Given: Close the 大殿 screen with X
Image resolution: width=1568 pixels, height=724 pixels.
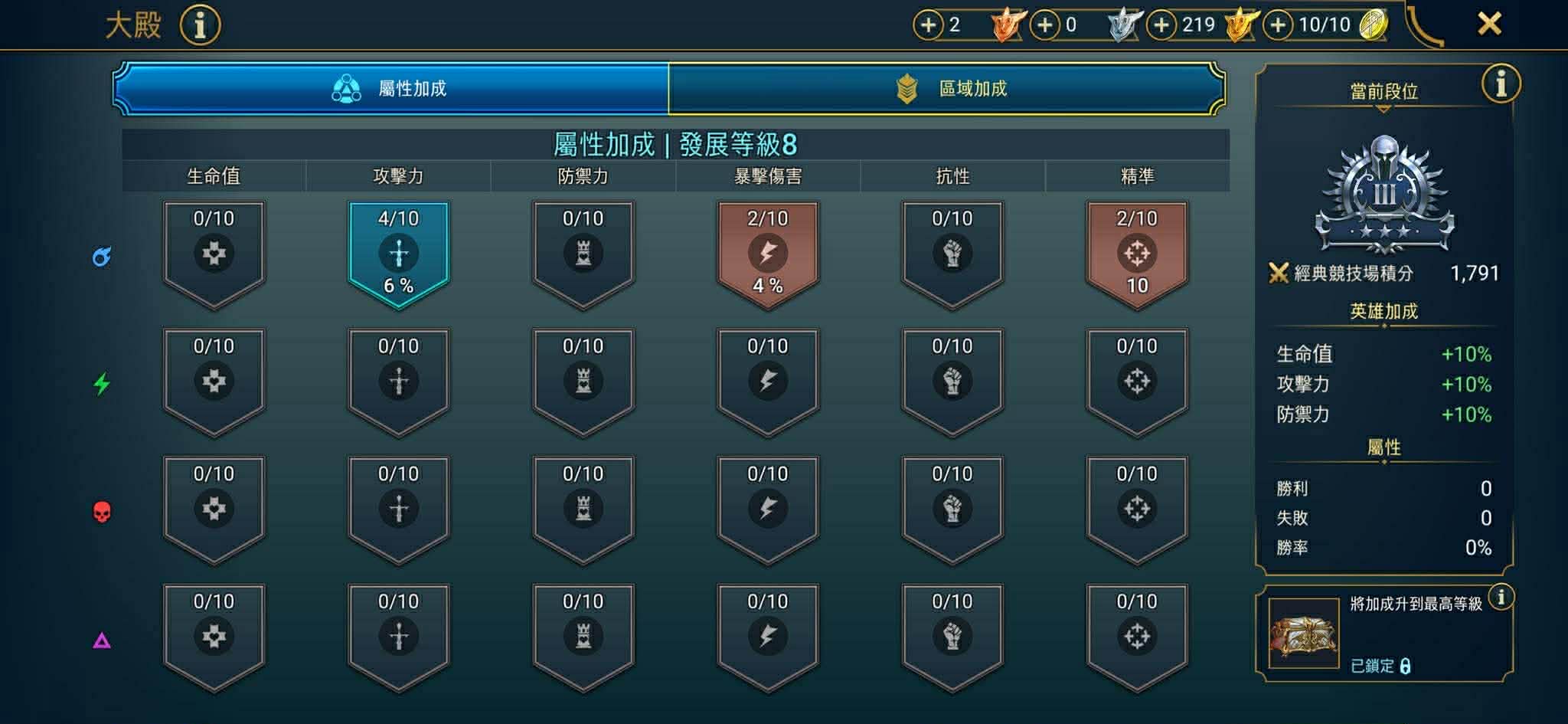Looking at the screenshot, I should click(x=1489, y=24).
